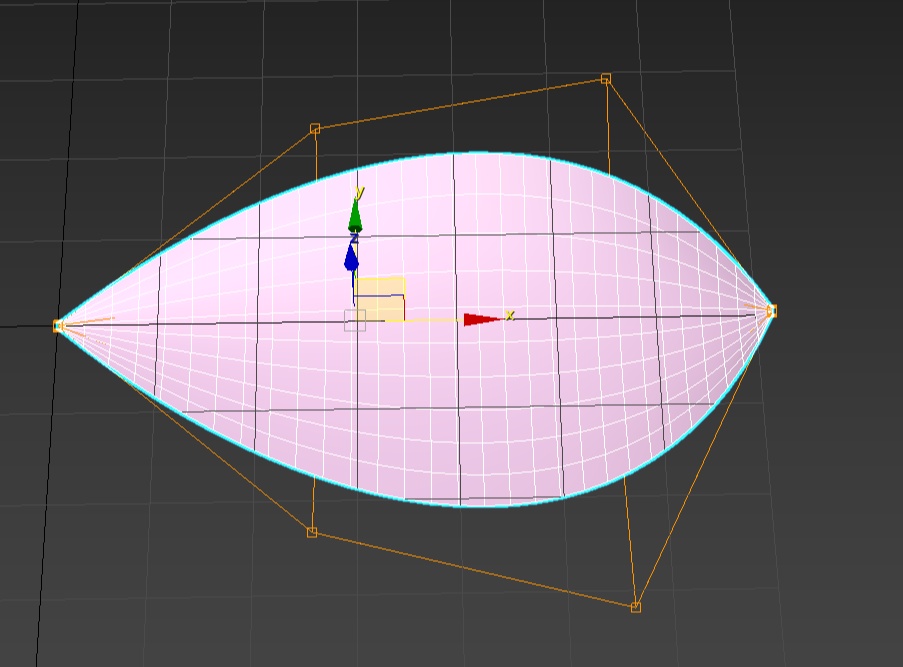Click the yellow y label of the gizmo
This screenshot has height=667, width=903.
360,192
